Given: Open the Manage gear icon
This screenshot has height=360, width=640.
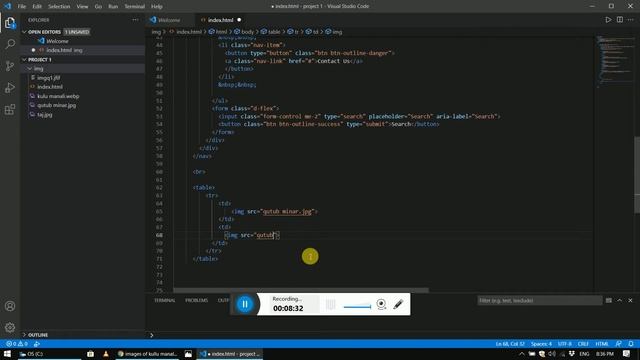Looking at the screenshot, I should click(10, 327).
